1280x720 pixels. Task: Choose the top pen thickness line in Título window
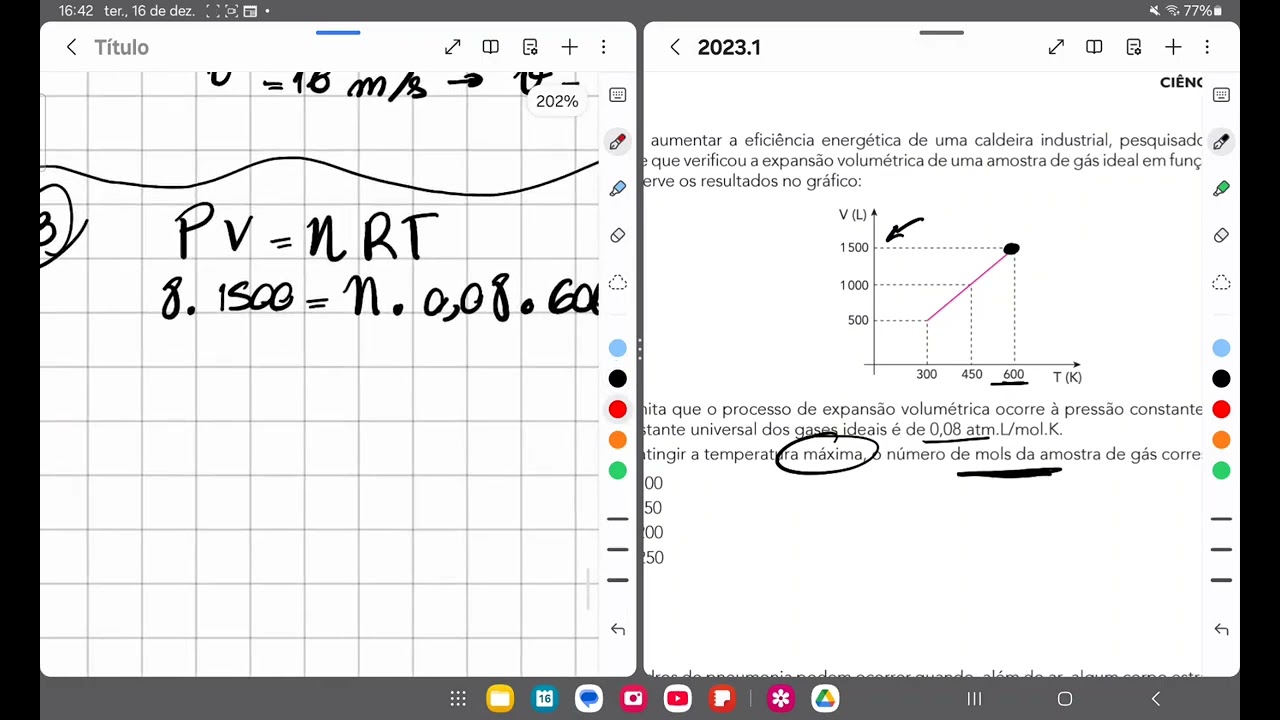point(618,518)
